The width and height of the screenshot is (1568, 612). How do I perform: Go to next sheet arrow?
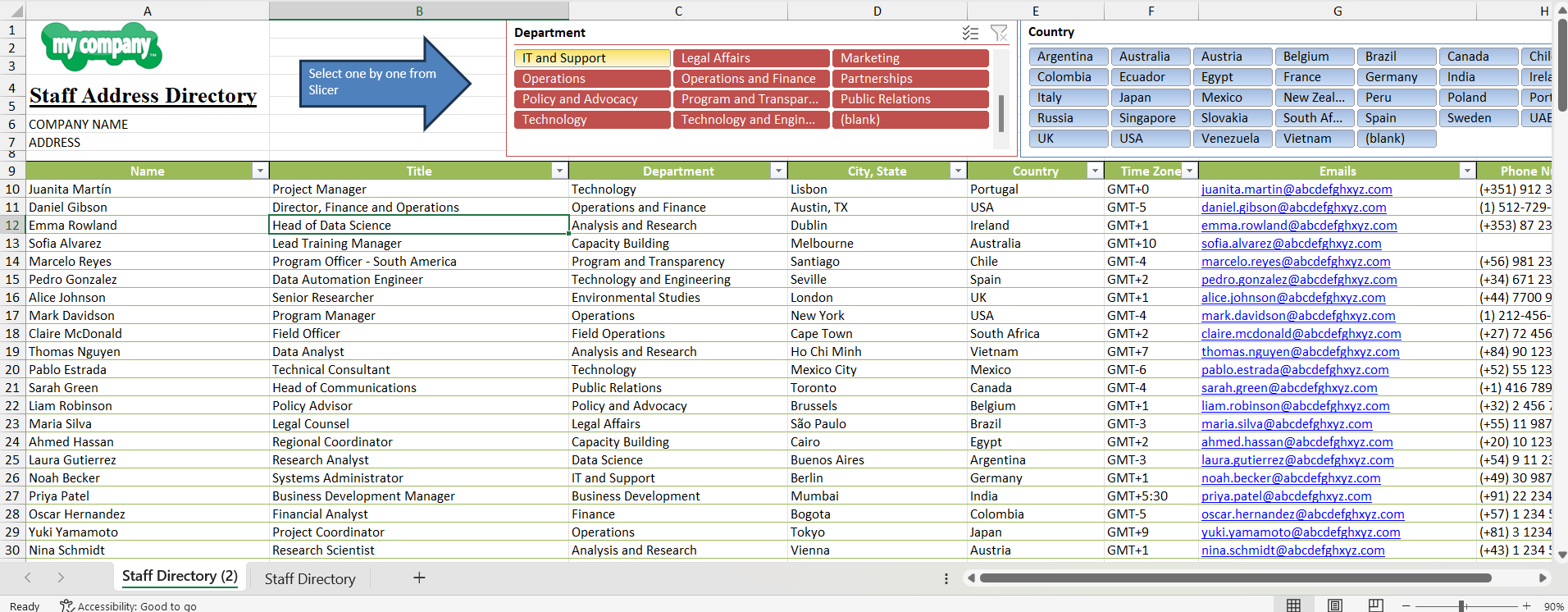point(61,578)
